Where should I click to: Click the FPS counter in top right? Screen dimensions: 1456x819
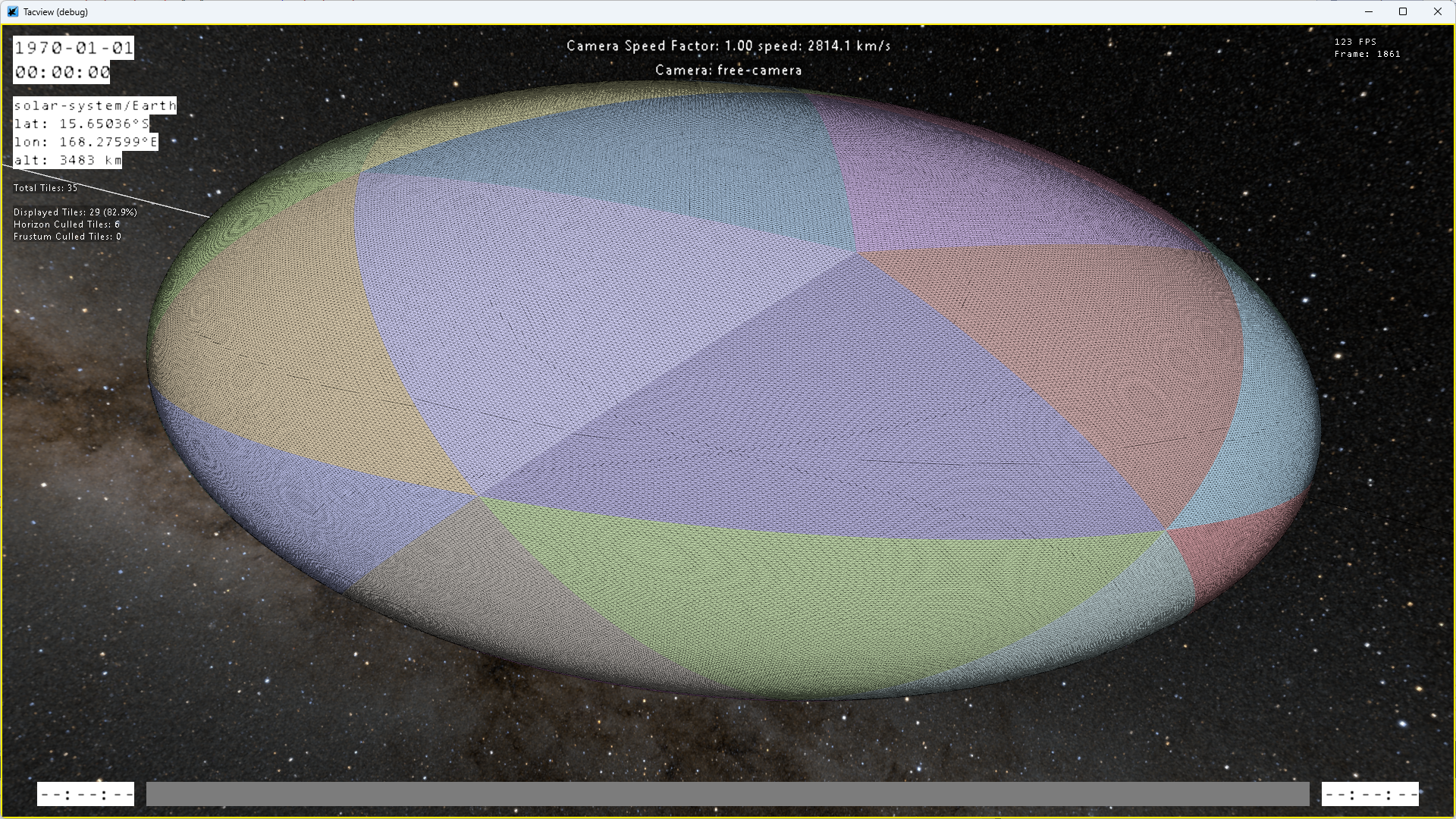tap(1355, 42)
